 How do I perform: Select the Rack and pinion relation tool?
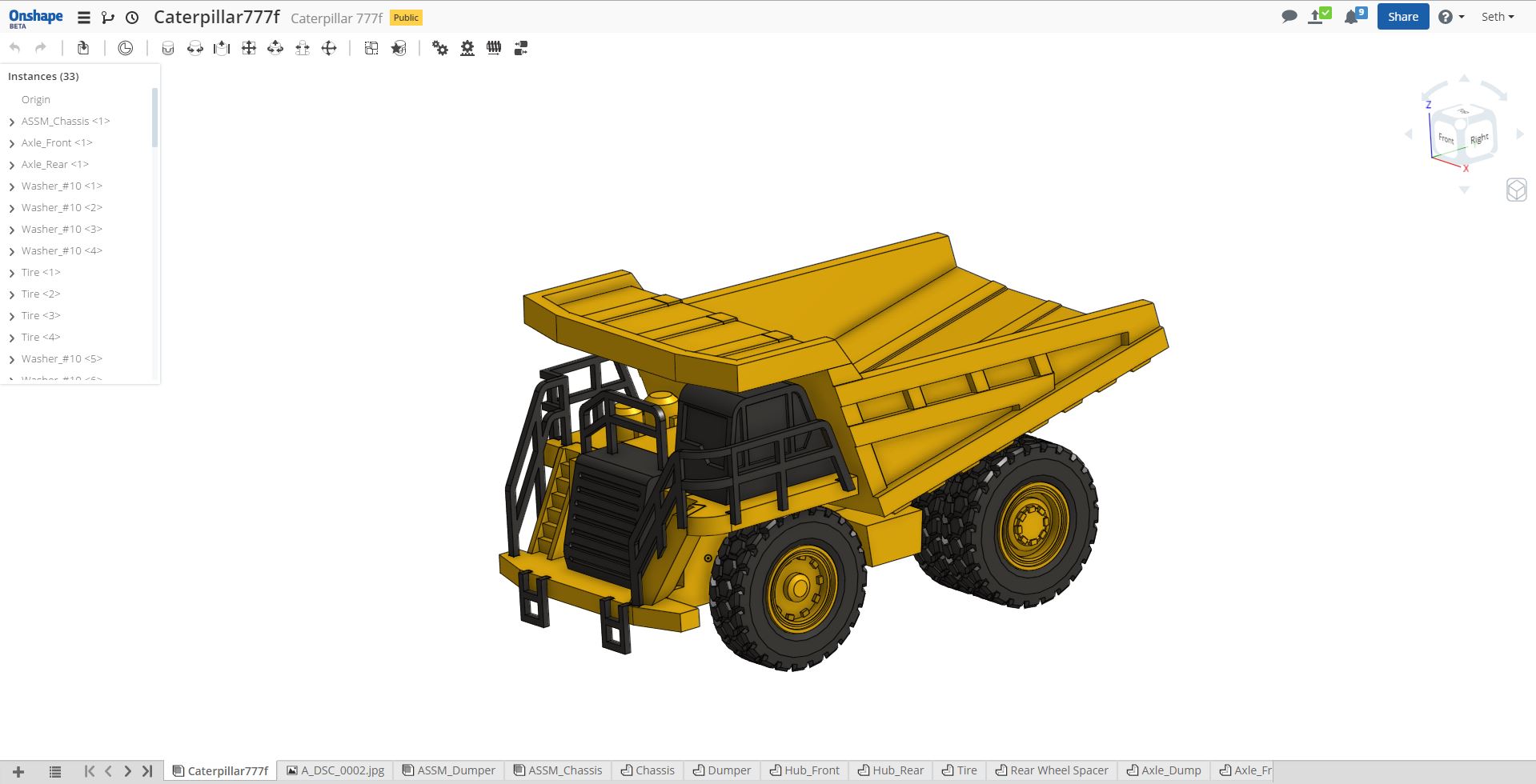(x=467, y=48)
